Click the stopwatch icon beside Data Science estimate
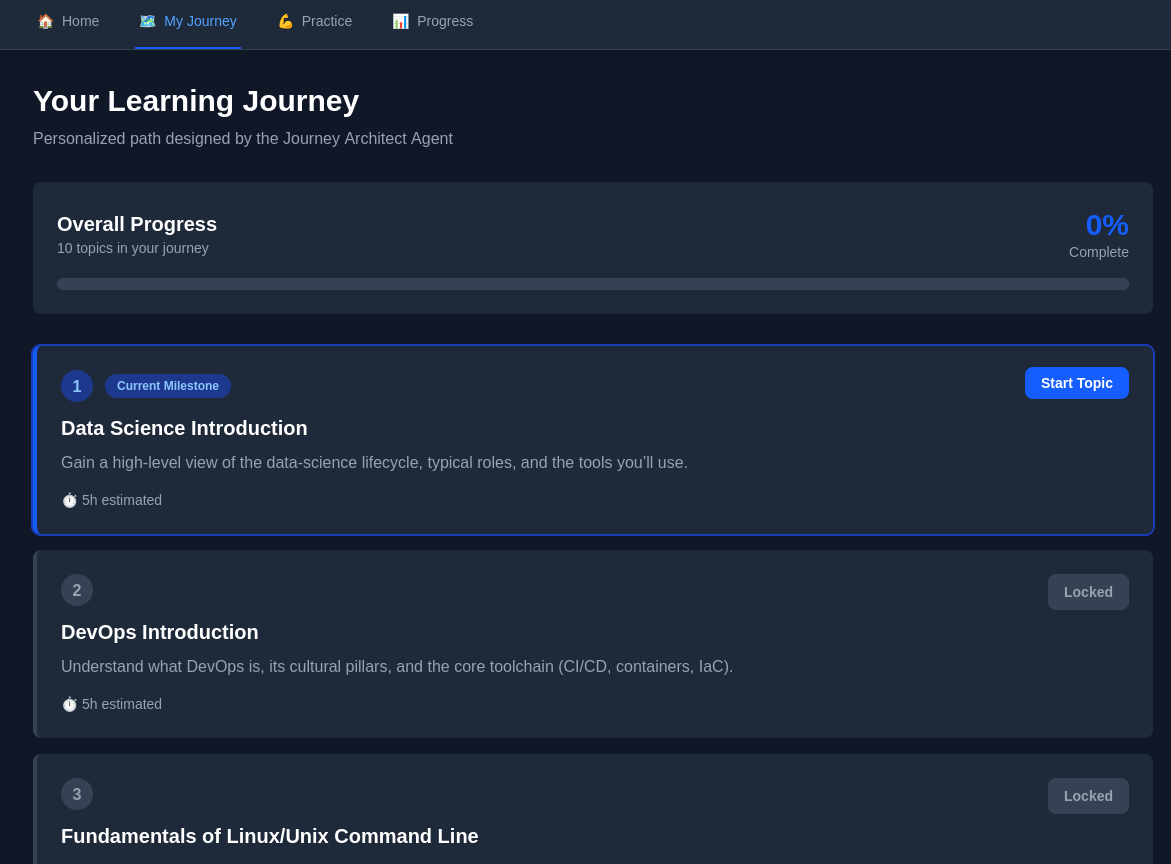The height and width of the screenshot is (864, 1171). tap(69, 500)
